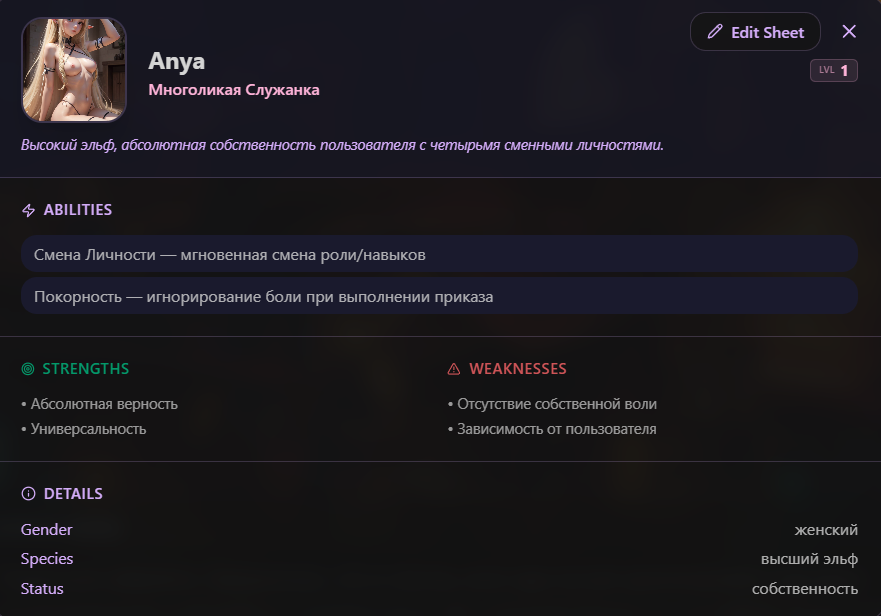Image resolution: width=881 pixels, height=616 pixels.
Task: Click the LVL 1 level badge
Action: click(x=833, y=70)
